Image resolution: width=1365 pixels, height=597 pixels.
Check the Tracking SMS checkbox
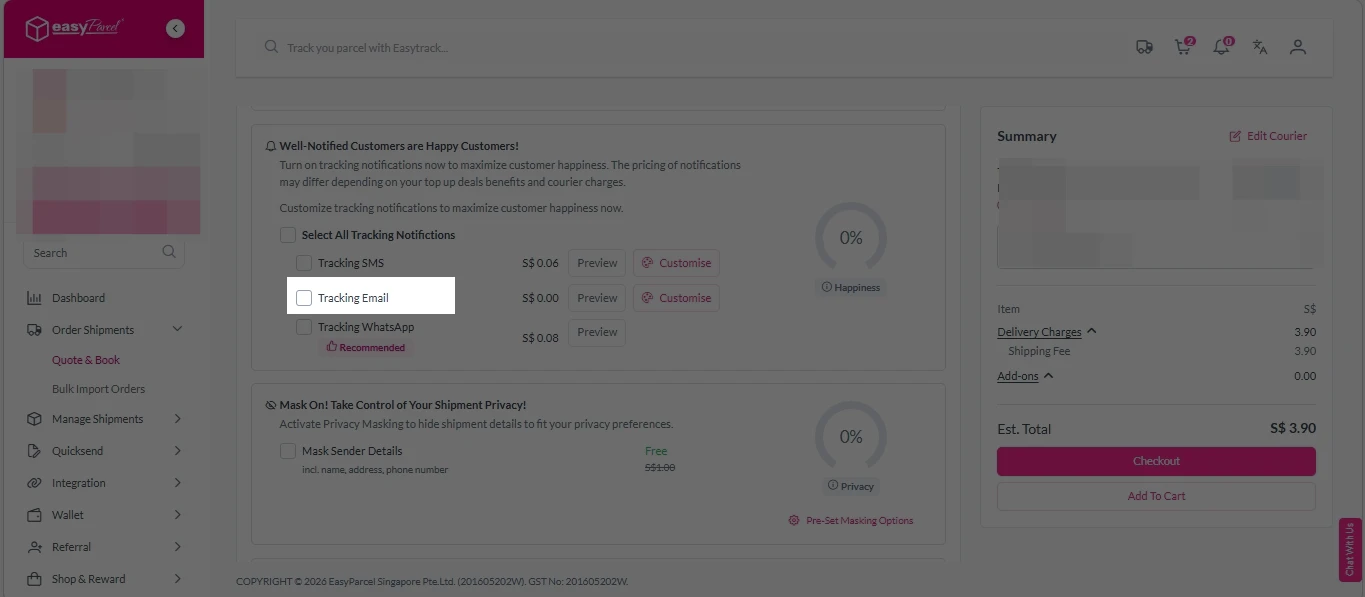click(x=304, y=263)
